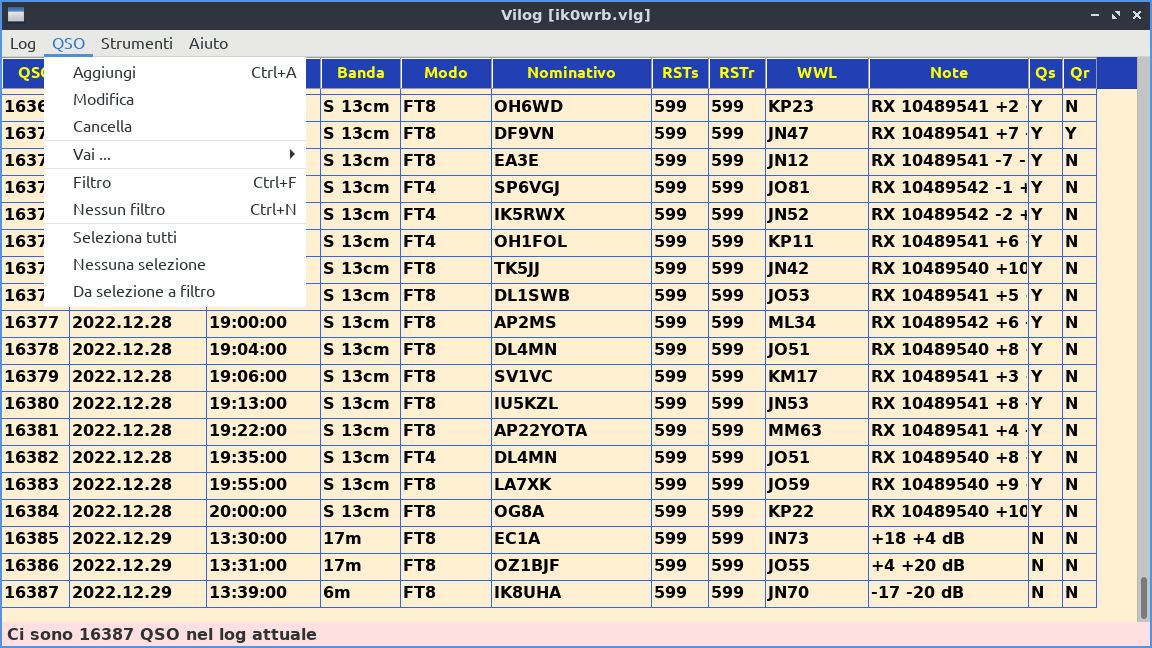Click locator cell ML34
The height and width of the screenshot is (648, 1152).
tap(817, 323)
